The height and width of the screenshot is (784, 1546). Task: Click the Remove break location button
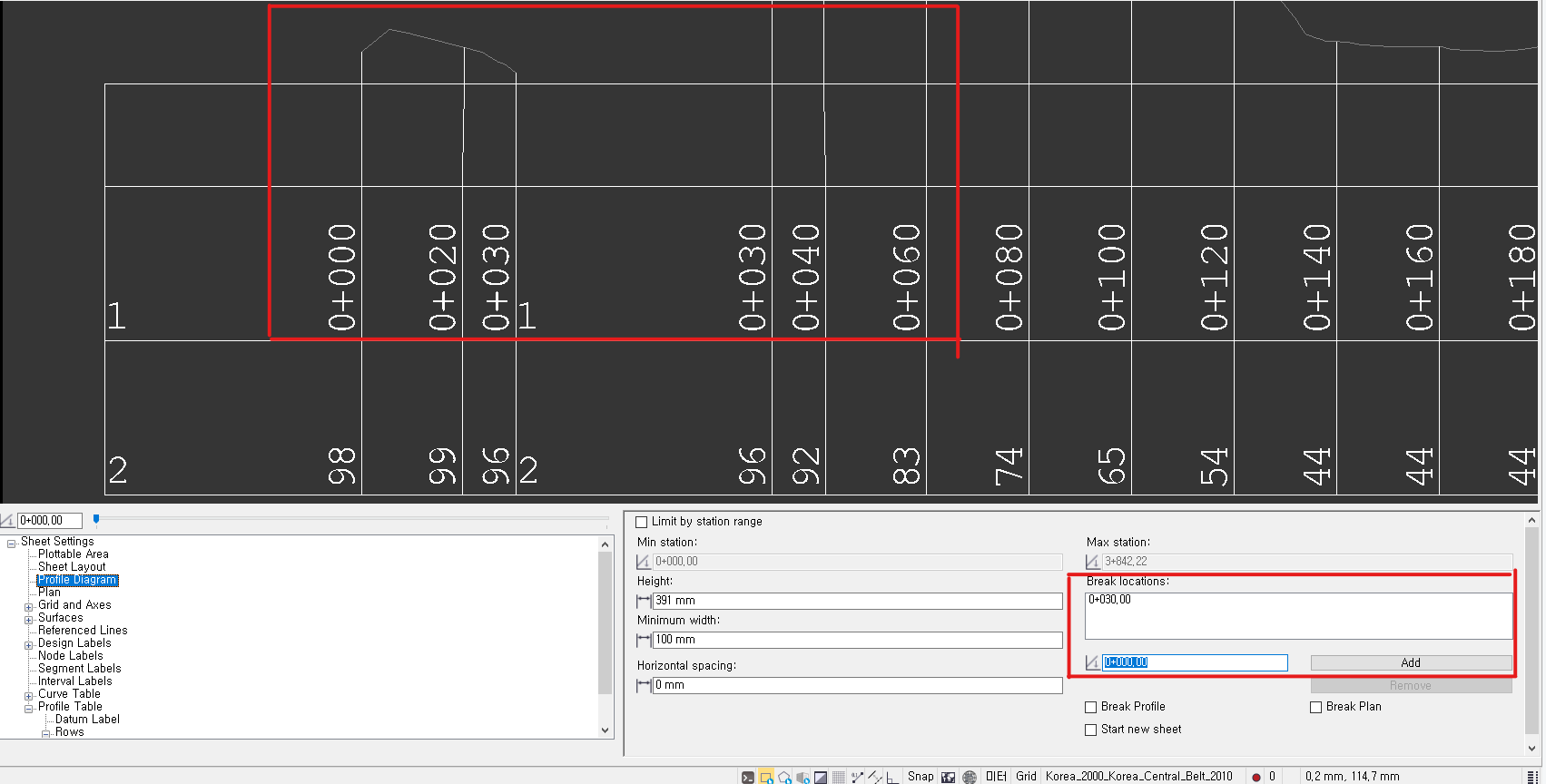pos(1411,686)
